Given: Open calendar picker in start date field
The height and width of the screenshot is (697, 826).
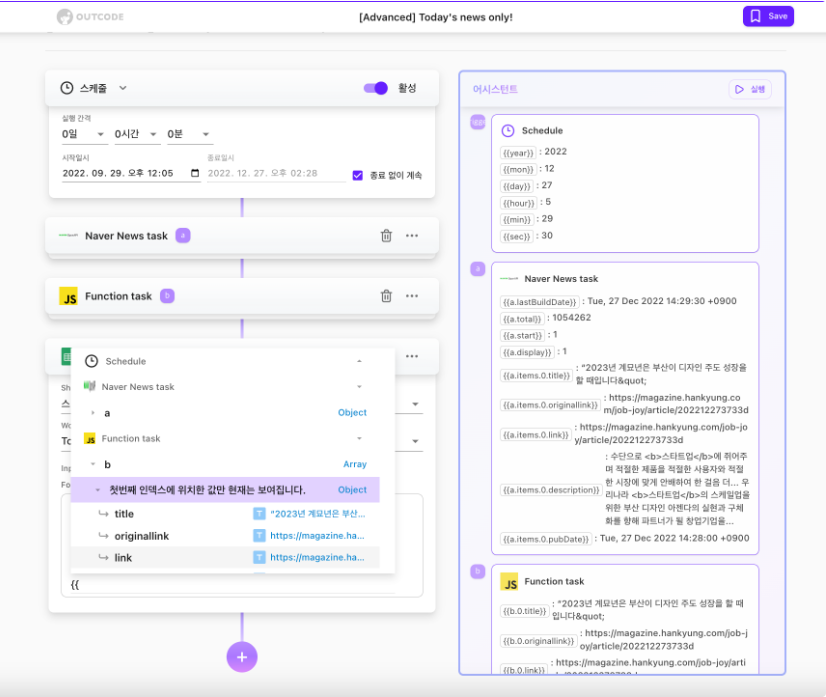Looking at the screenshot, I should pyautogui.click(x=195, y=174).
